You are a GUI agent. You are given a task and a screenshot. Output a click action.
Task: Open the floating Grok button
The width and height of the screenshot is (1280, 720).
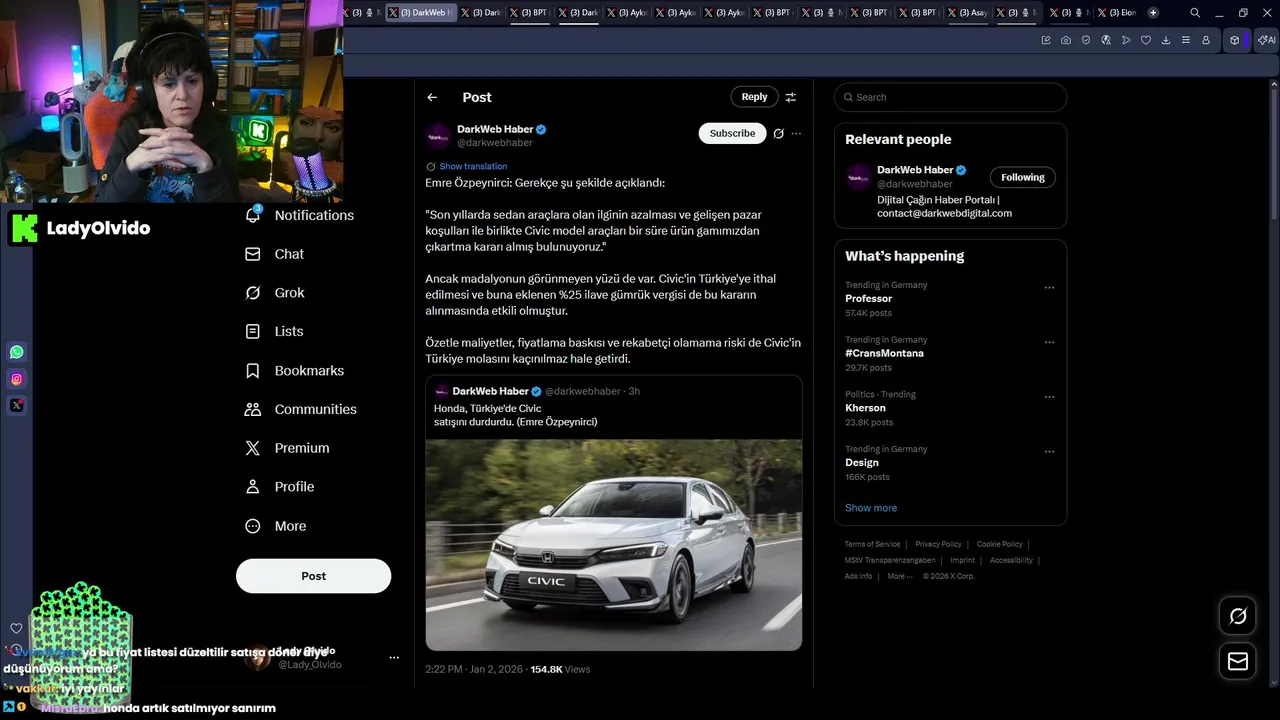click(1237, 616)
